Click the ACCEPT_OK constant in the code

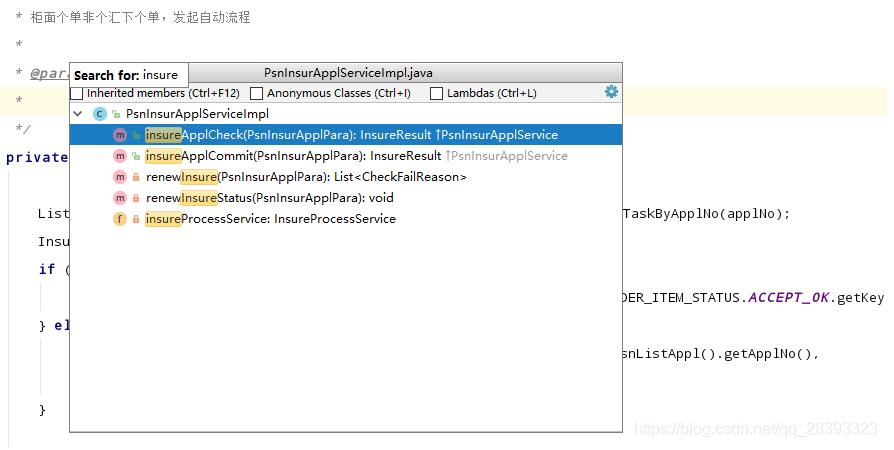pyautogui.click(x=789, y=297)
